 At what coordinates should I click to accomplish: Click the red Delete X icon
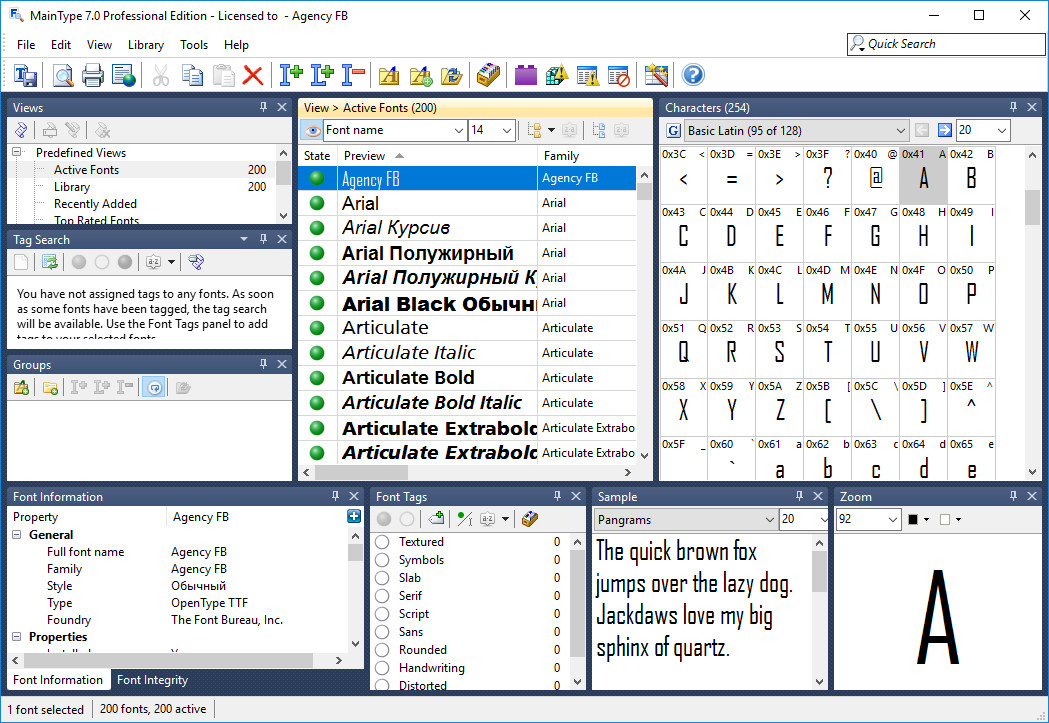252,75
